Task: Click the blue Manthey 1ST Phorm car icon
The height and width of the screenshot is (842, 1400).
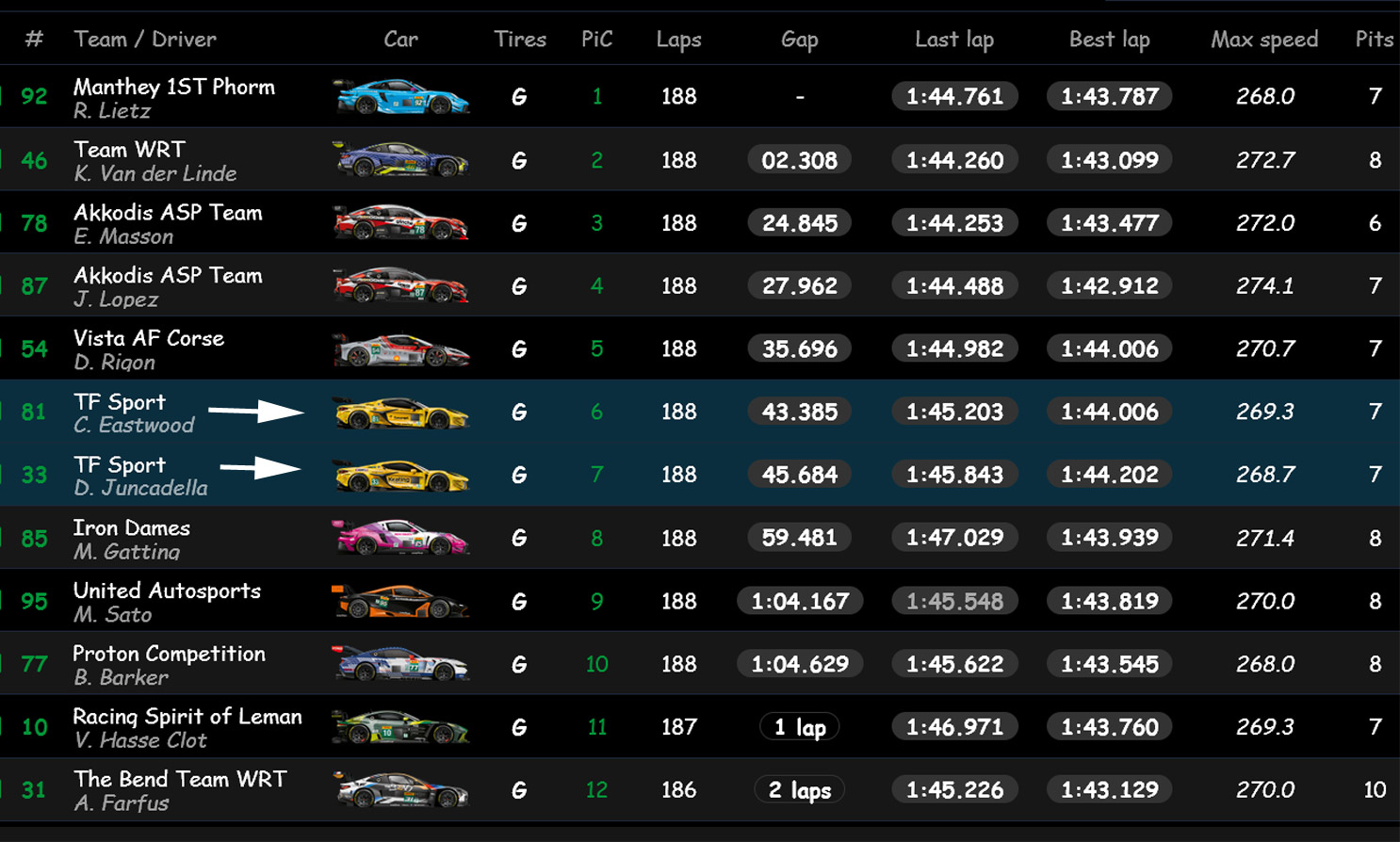Action: (x=400, y=97)
